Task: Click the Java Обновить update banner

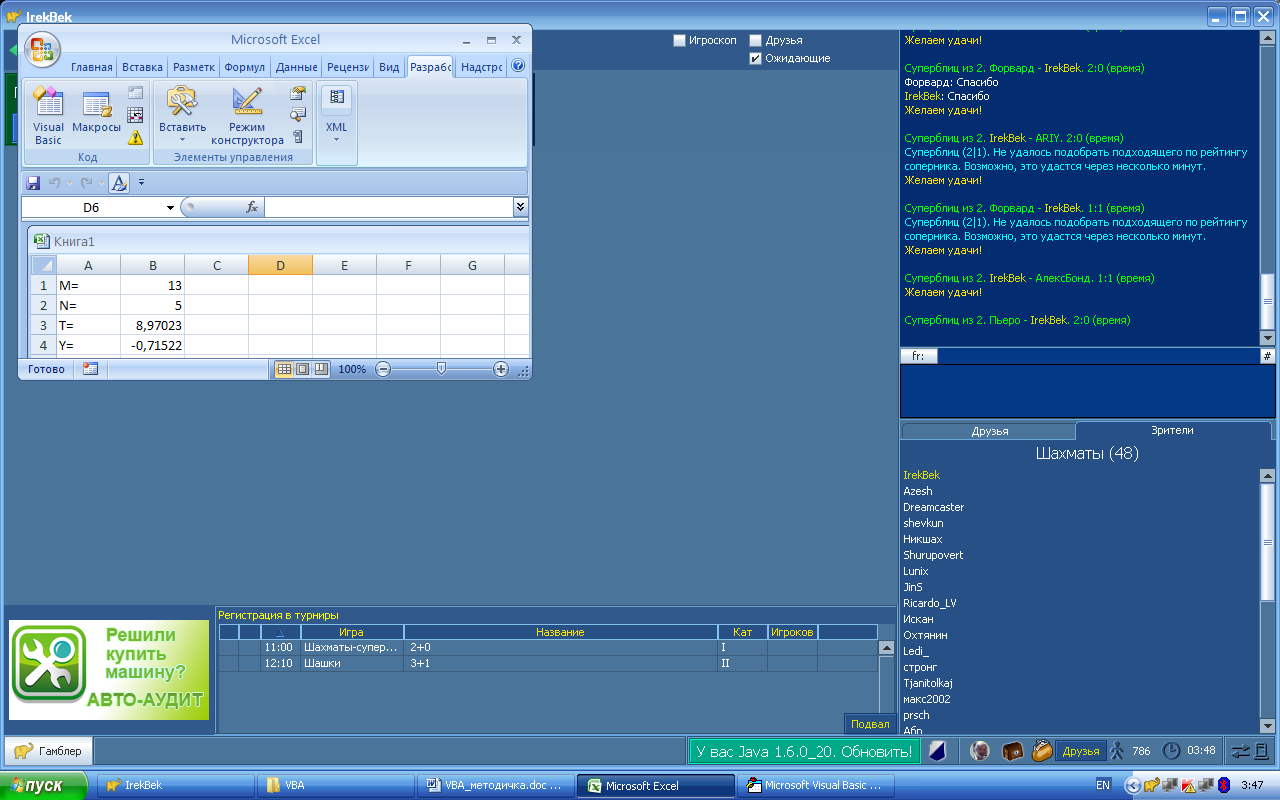Action: (x=803, y=751)
